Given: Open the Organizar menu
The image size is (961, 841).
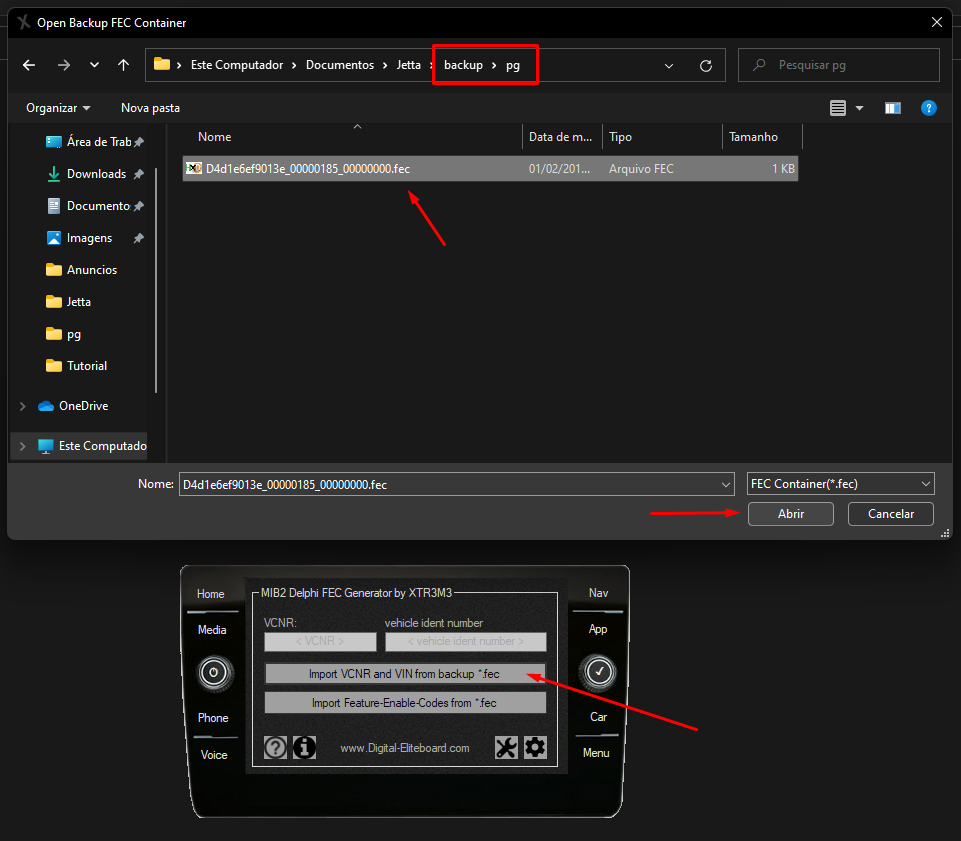Looking at the screenshot, I should coord(58,108).
